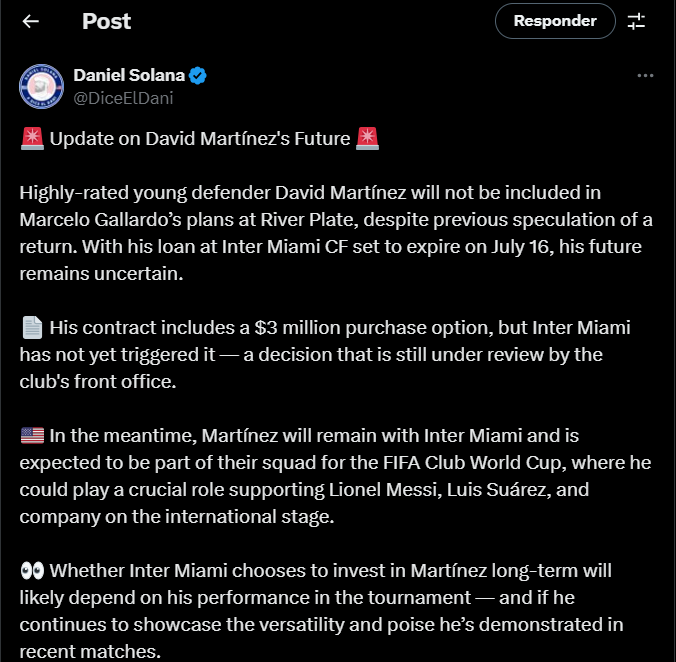Click the paragraph mentioning Marcelo Gallardo's plans

[x=336, y=233]
